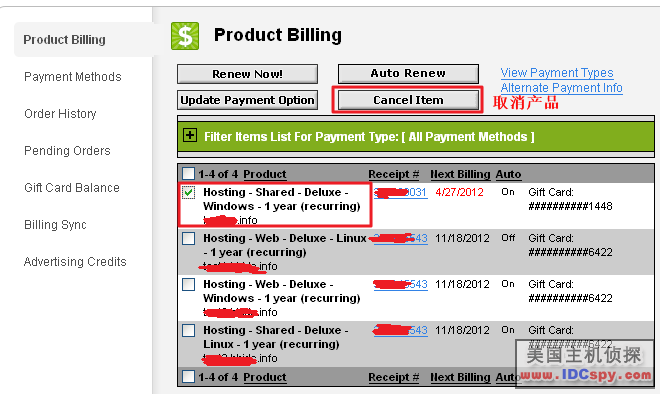The image size is (660, 394).
Task: Click the green dollar Product Billing icon
Action: [185, 36]
